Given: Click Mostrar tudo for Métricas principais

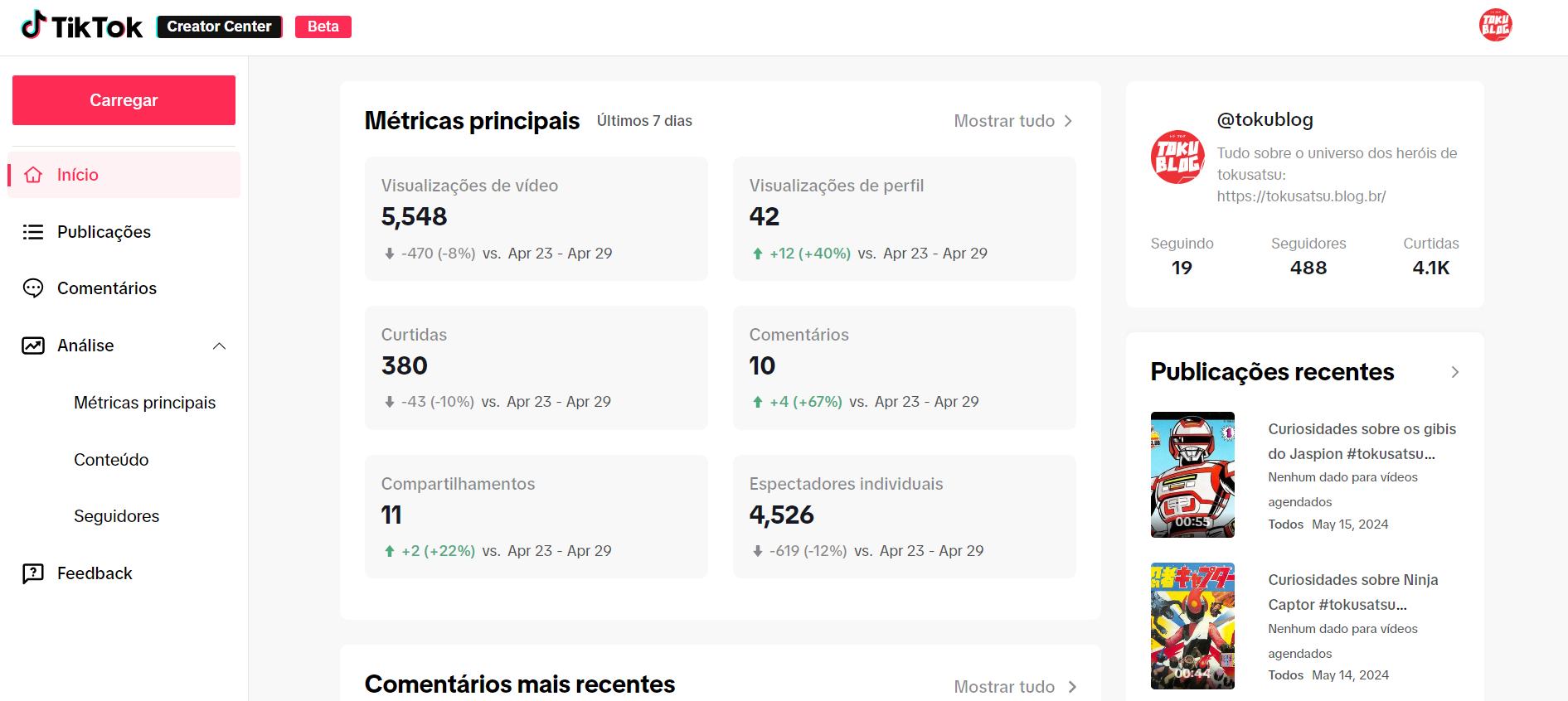Looking at the screenshot, I should pos(1013,121).
